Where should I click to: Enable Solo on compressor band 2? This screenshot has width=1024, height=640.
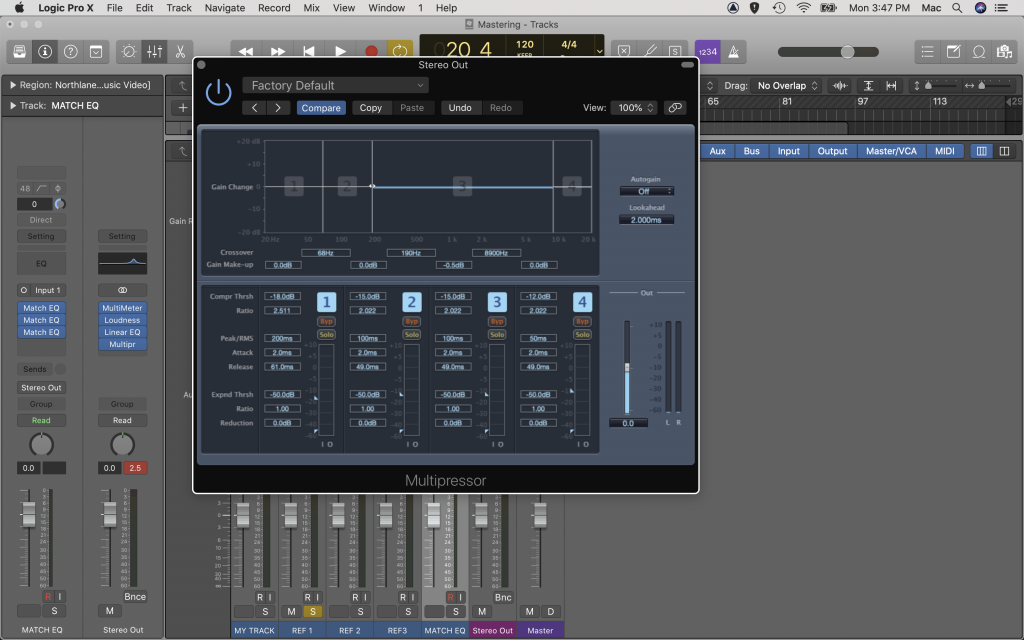coord(412,334)
